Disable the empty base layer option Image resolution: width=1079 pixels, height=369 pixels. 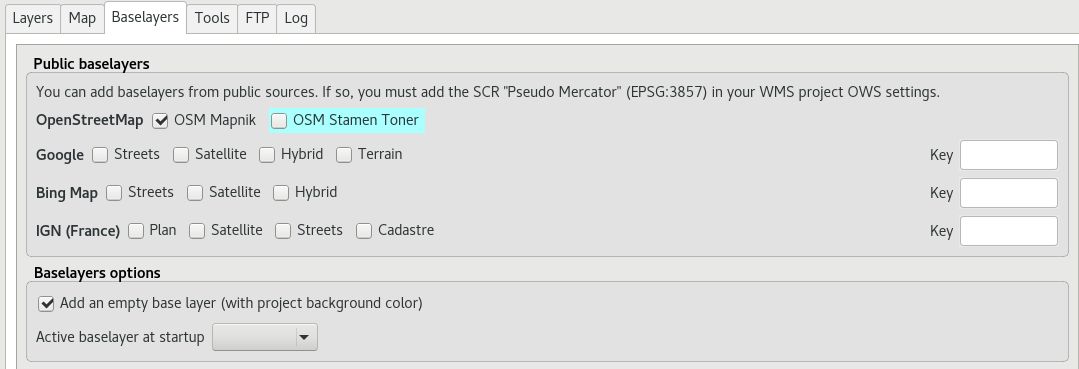coord(46,303)
